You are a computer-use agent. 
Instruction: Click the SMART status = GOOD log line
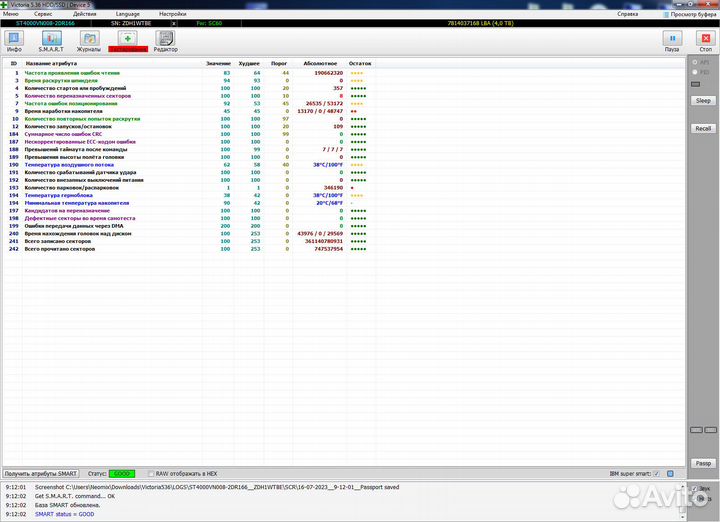click(x=64, y=514)
